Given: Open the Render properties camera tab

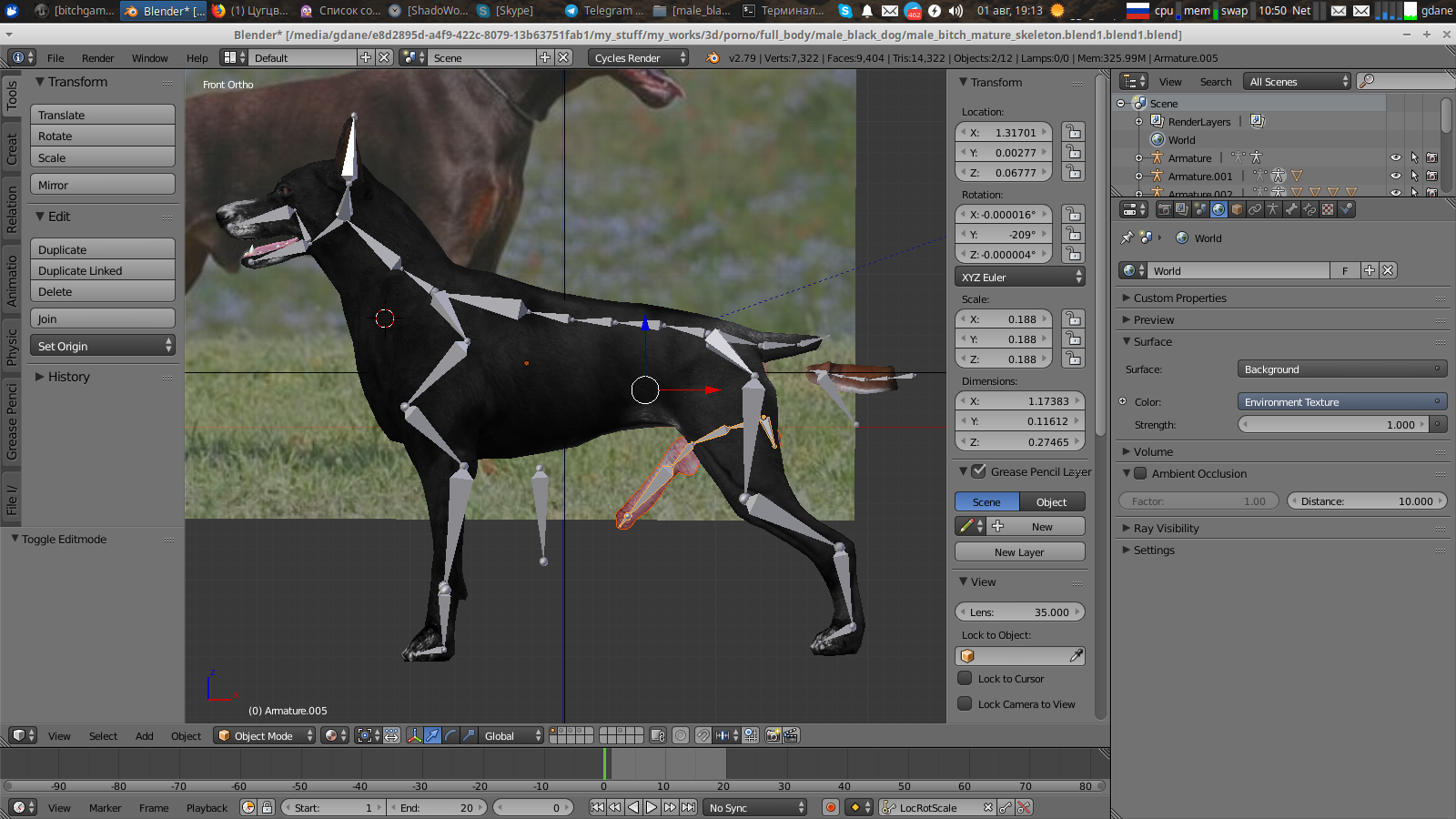Looking at the screenshot, I should (1164, 209).
